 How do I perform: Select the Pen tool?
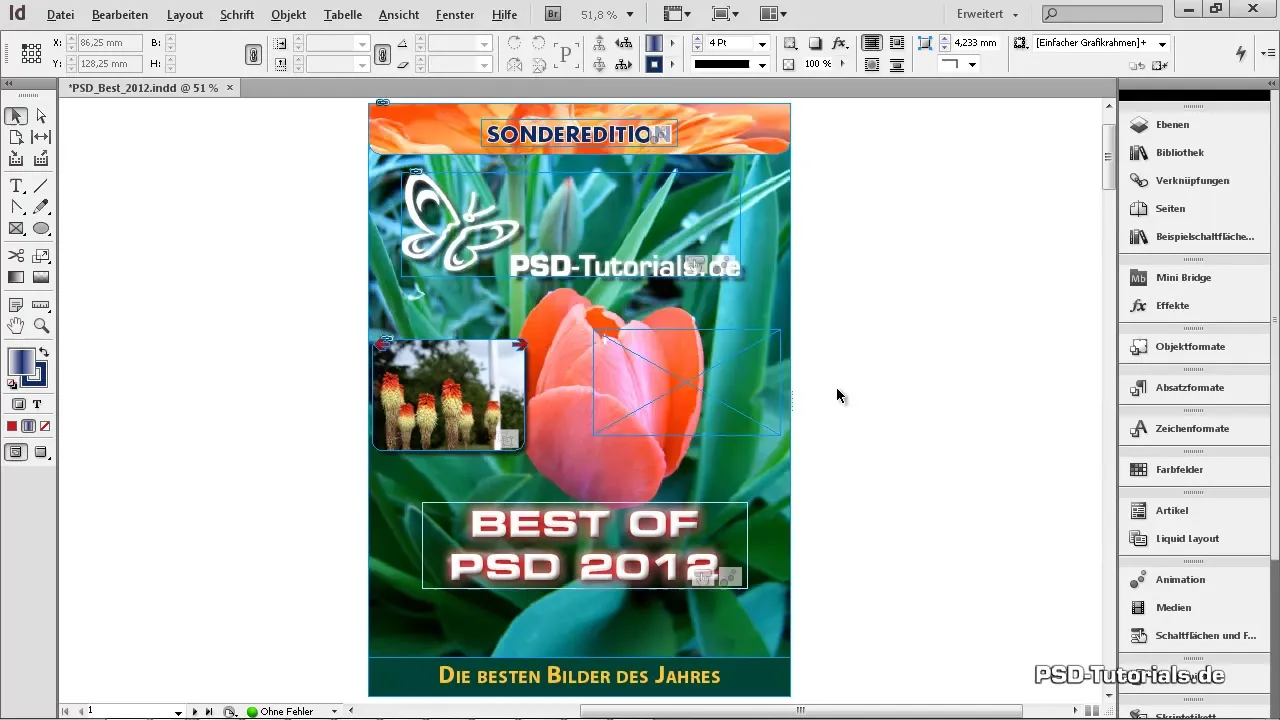click(16, 207)
